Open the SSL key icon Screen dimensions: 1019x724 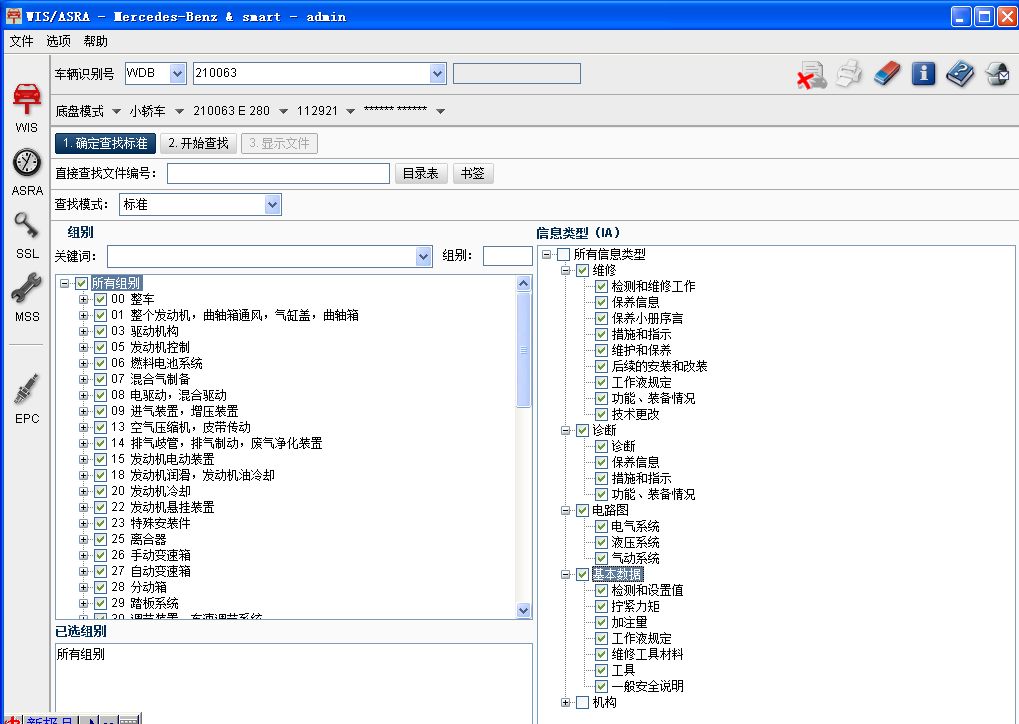click(x=27, y=226)
